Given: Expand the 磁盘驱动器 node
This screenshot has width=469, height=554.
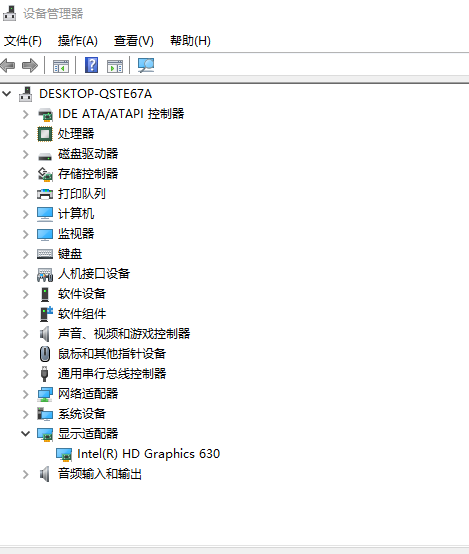Looking at the screenshot, I should click(25, 154).
